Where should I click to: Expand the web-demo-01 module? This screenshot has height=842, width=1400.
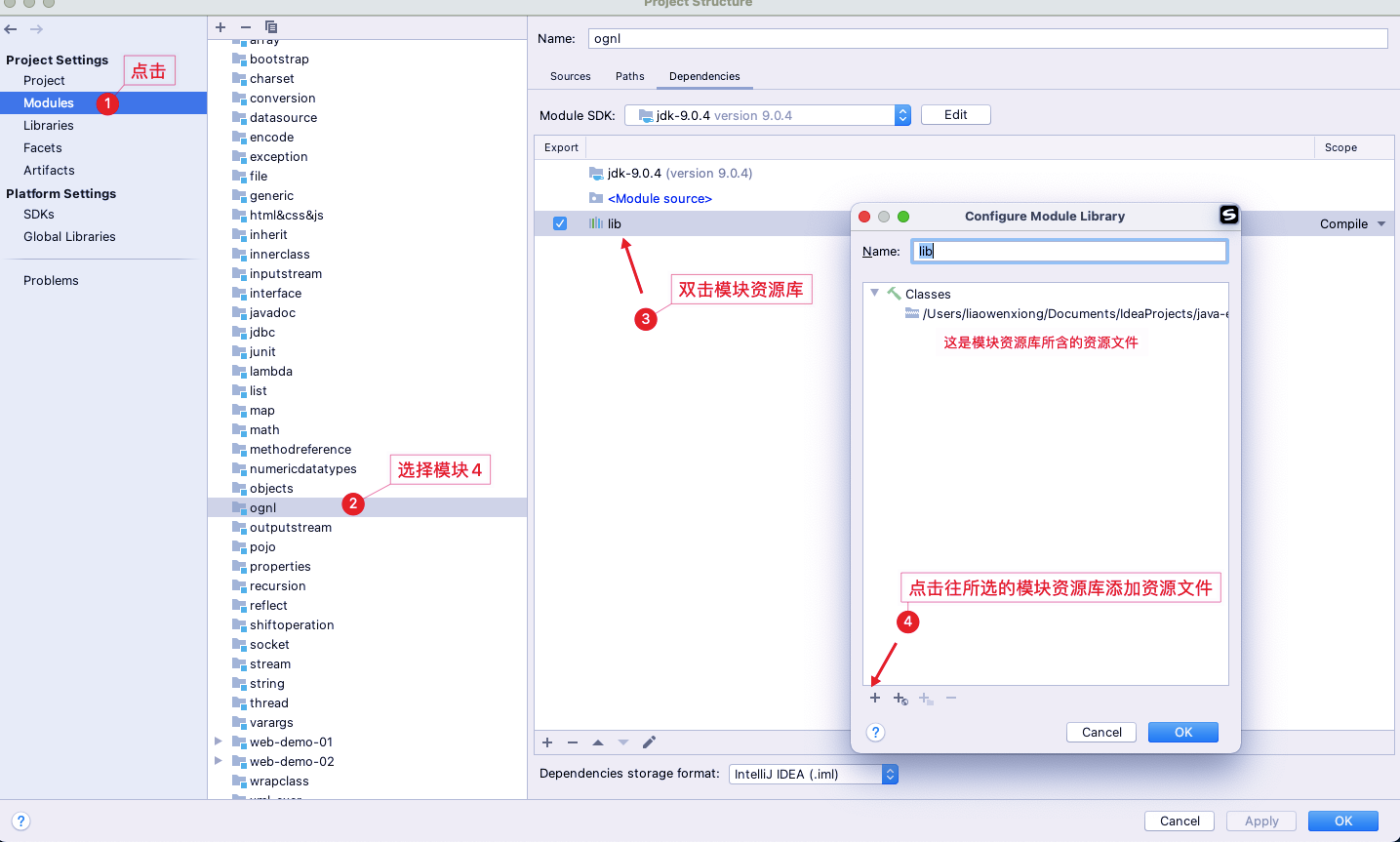click(x=219, y=742)
